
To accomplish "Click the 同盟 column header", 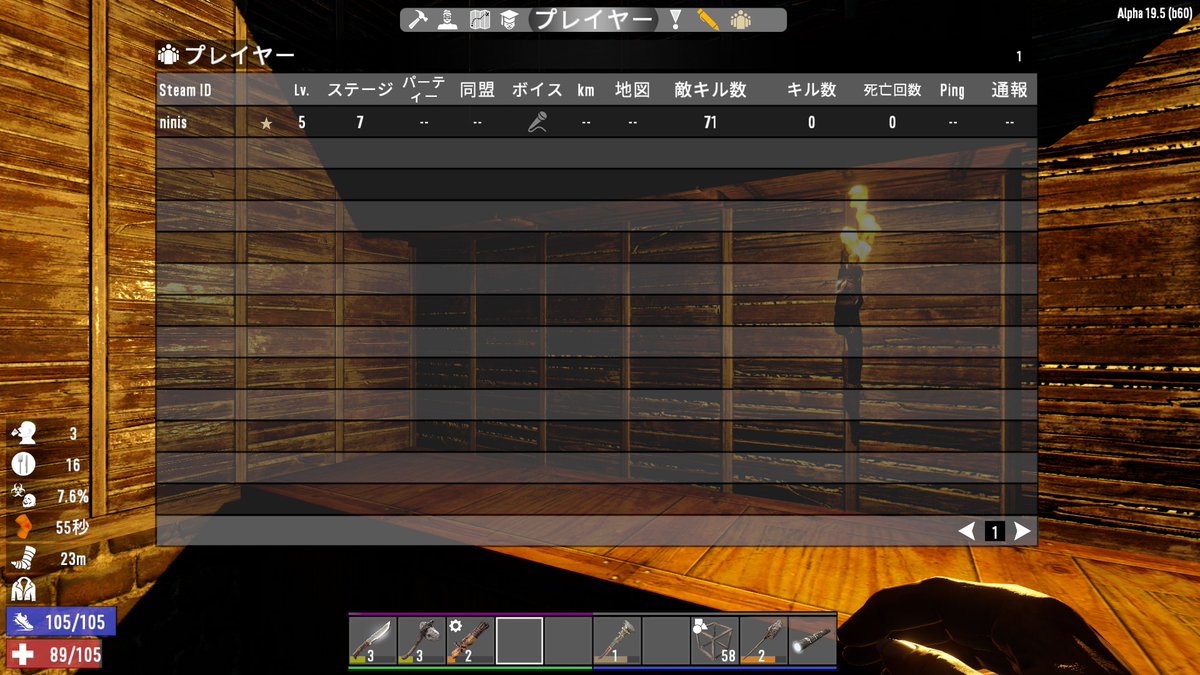I will [x=477, y=90].
